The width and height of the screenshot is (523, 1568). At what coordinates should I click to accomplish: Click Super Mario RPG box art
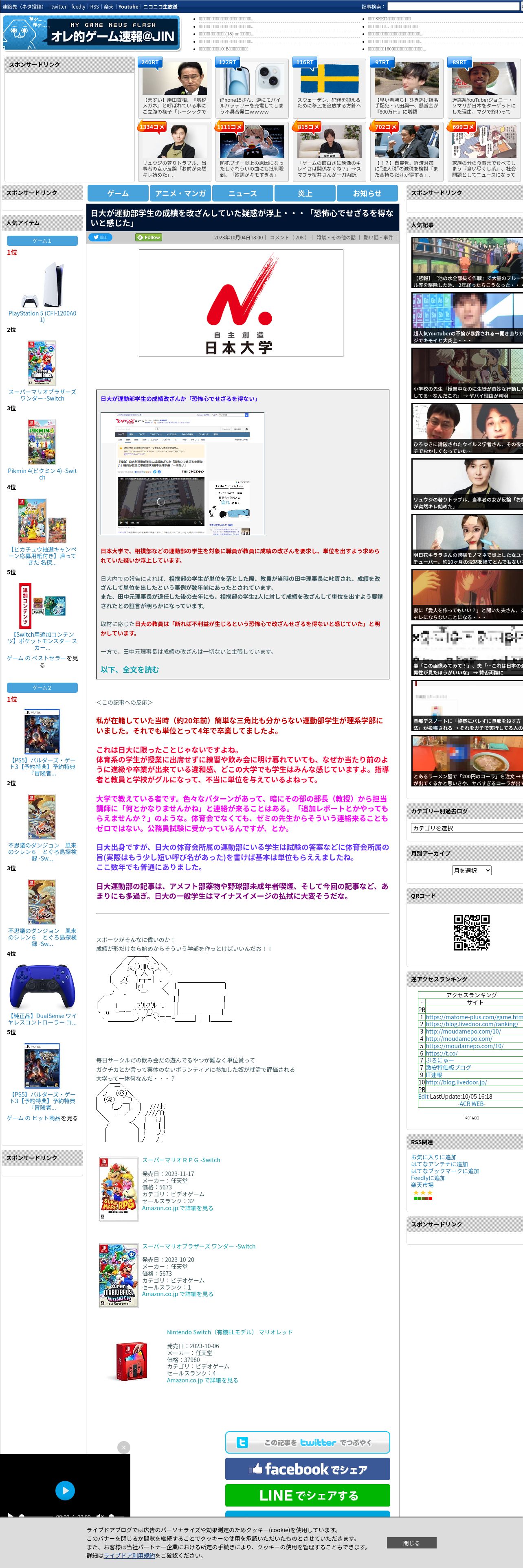point(119,1189)
